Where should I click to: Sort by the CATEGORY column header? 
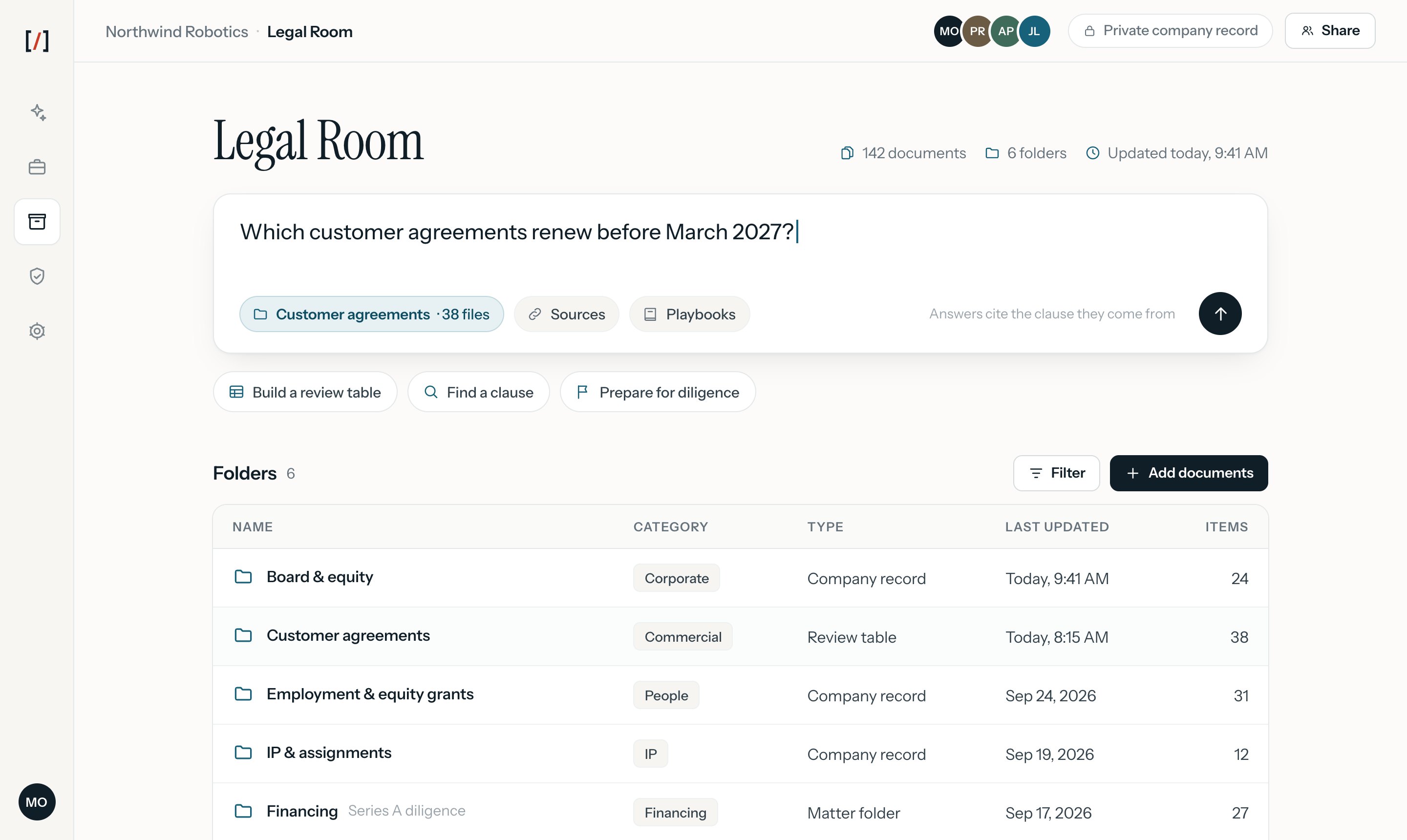(x=671, y=527)
